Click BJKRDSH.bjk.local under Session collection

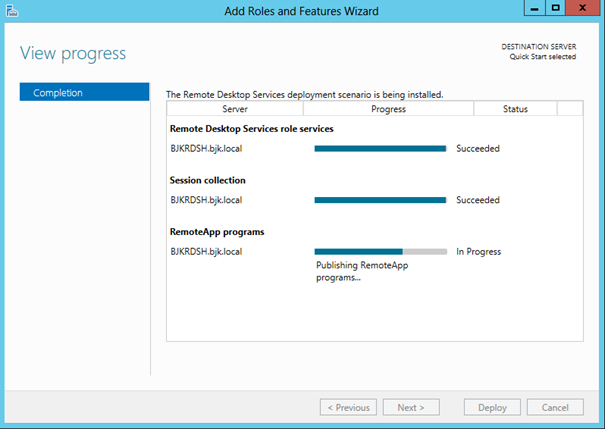pos(206,200)
